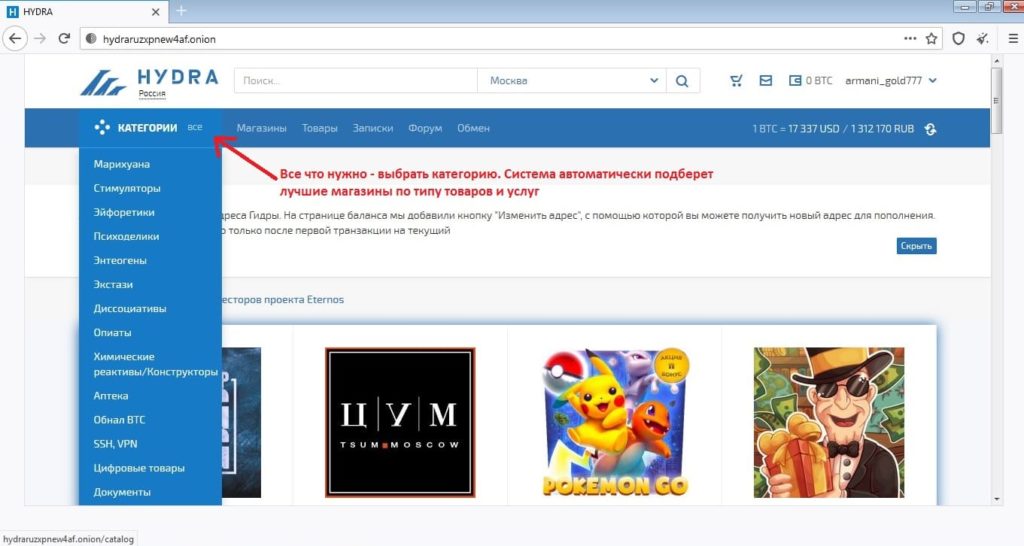The height and width of the screenshot is (546, 1024).
Task: Open the Форум navigation item
Action: pyautogui.click(x=425, y=128)
